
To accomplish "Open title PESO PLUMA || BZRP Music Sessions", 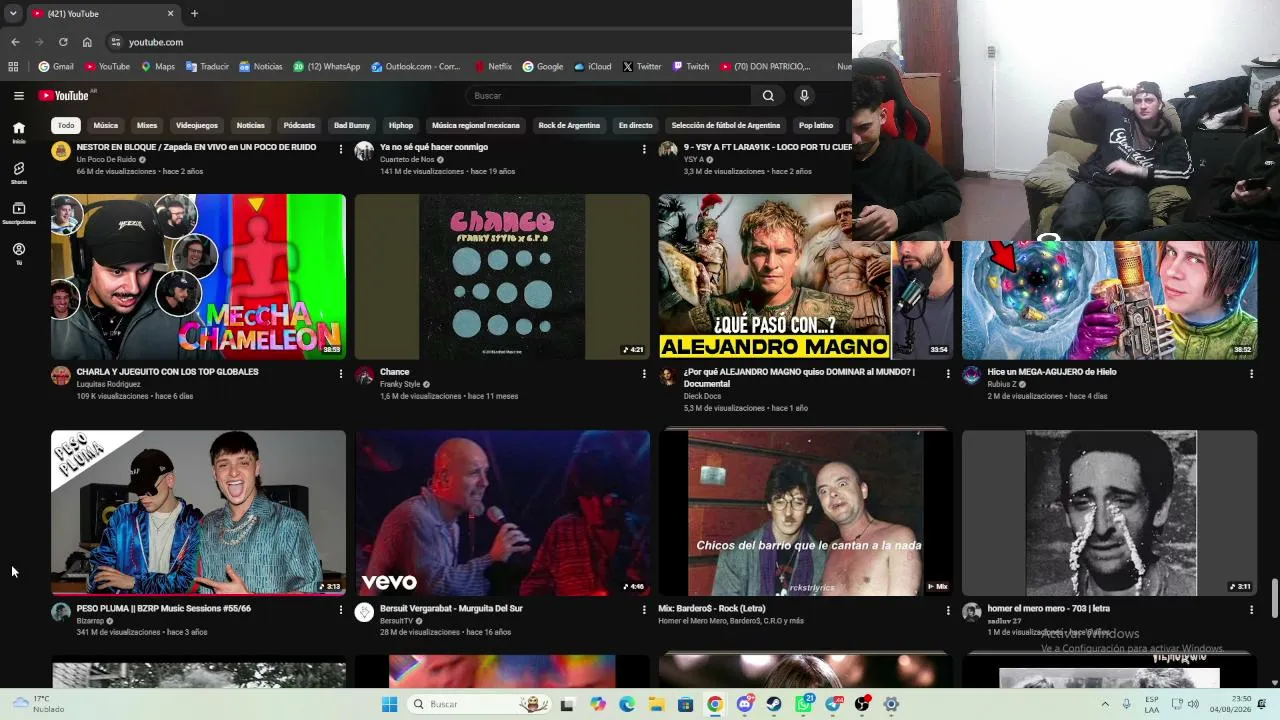I will (x=164, y=608).
